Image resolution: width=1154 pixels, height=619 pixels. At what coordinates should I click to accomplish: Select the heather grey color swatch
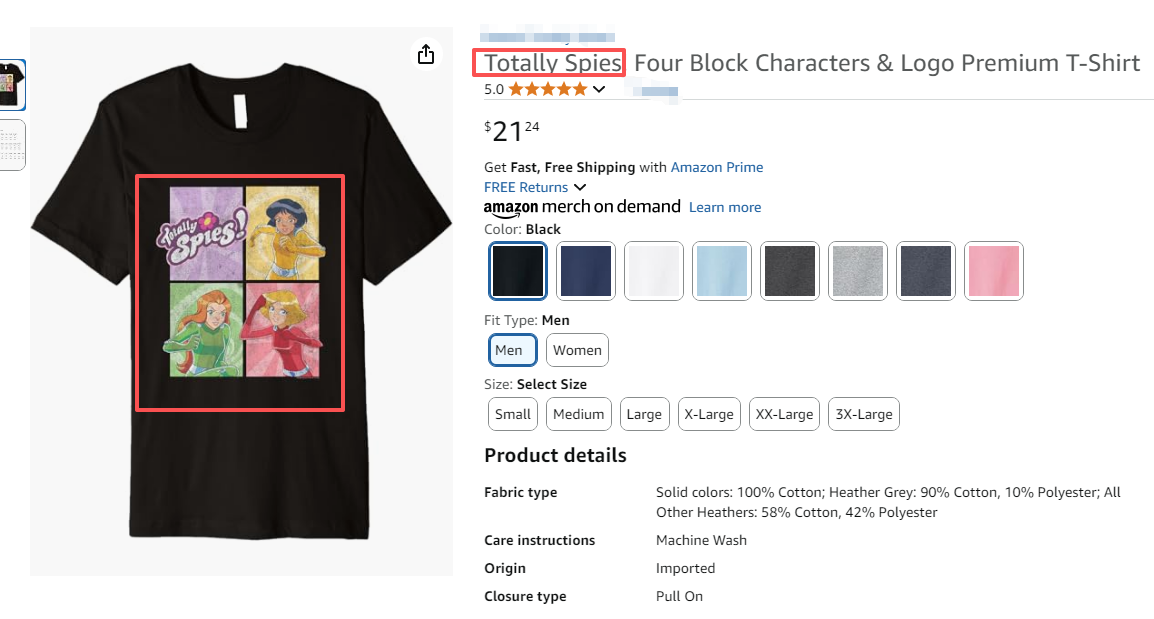(x=858, y=270)
